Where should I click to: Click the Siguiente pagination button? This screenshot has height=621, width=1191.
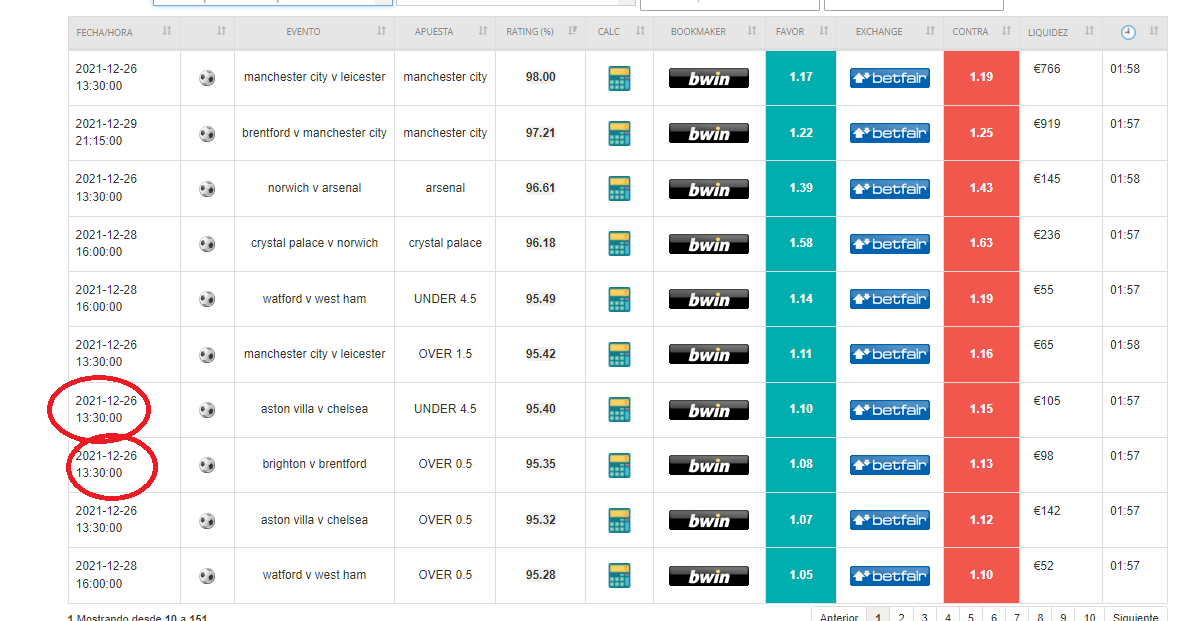[x=1136, y=616]
